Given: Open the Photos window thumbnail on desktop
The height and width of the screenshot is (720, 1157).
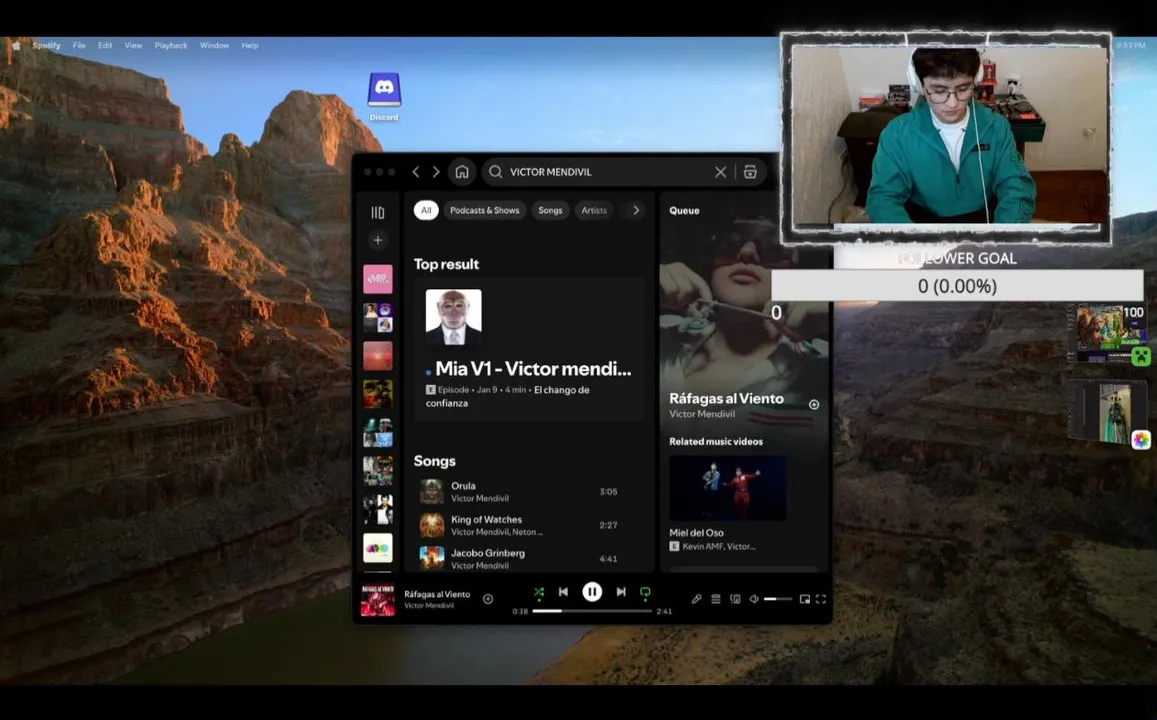Looking at the screenshot, I should click(1107, 412).
